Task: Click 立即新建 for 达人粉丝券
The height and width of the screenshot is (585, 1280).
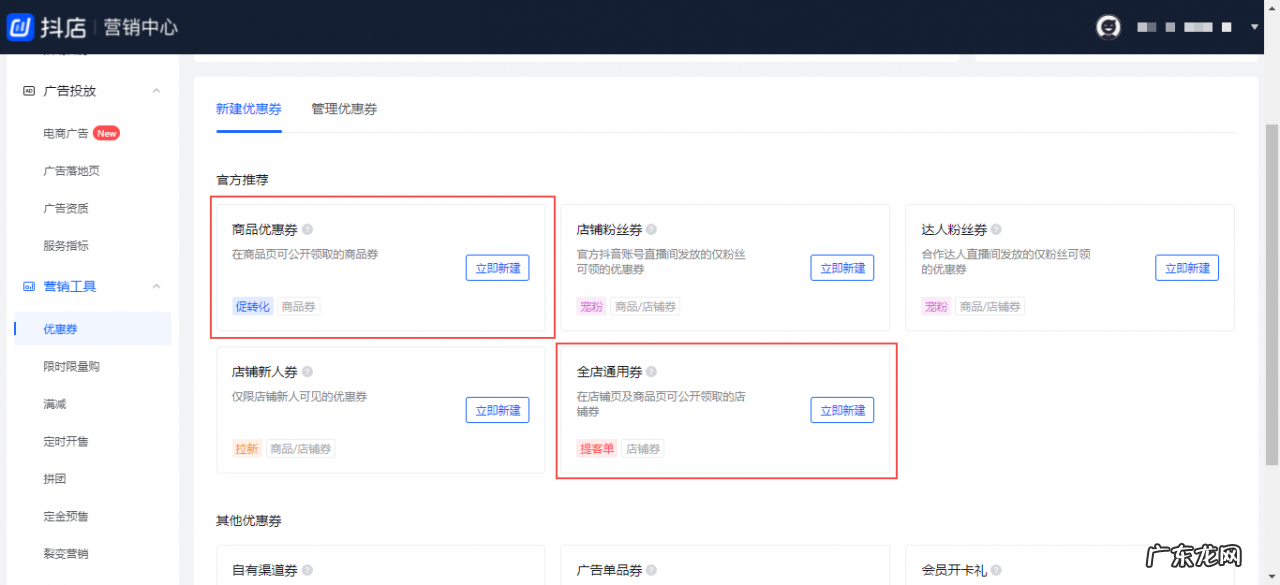Action: coord(1187,267)
